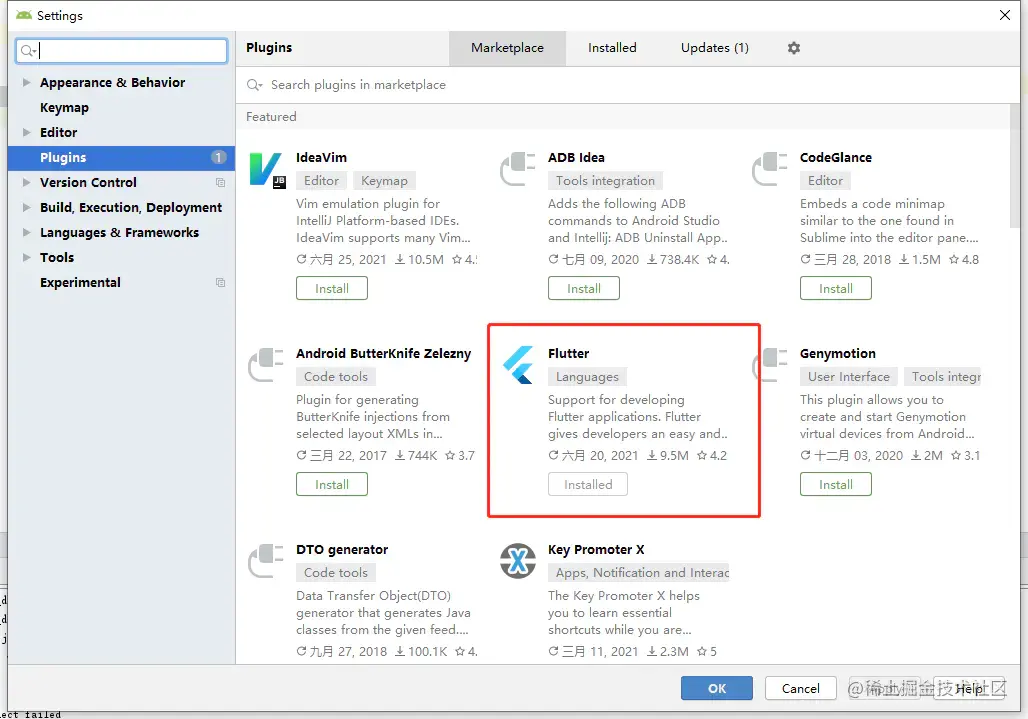Viewport: 1028px width, 719px height.
Task: Switch to the Marketplace tab
Action: 507,48
